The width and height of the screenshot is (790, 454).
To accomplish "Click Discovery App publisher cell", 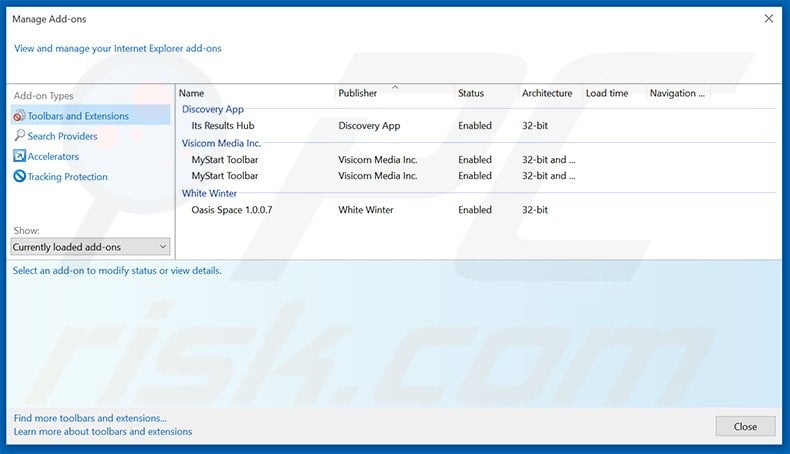I will 369,126.
